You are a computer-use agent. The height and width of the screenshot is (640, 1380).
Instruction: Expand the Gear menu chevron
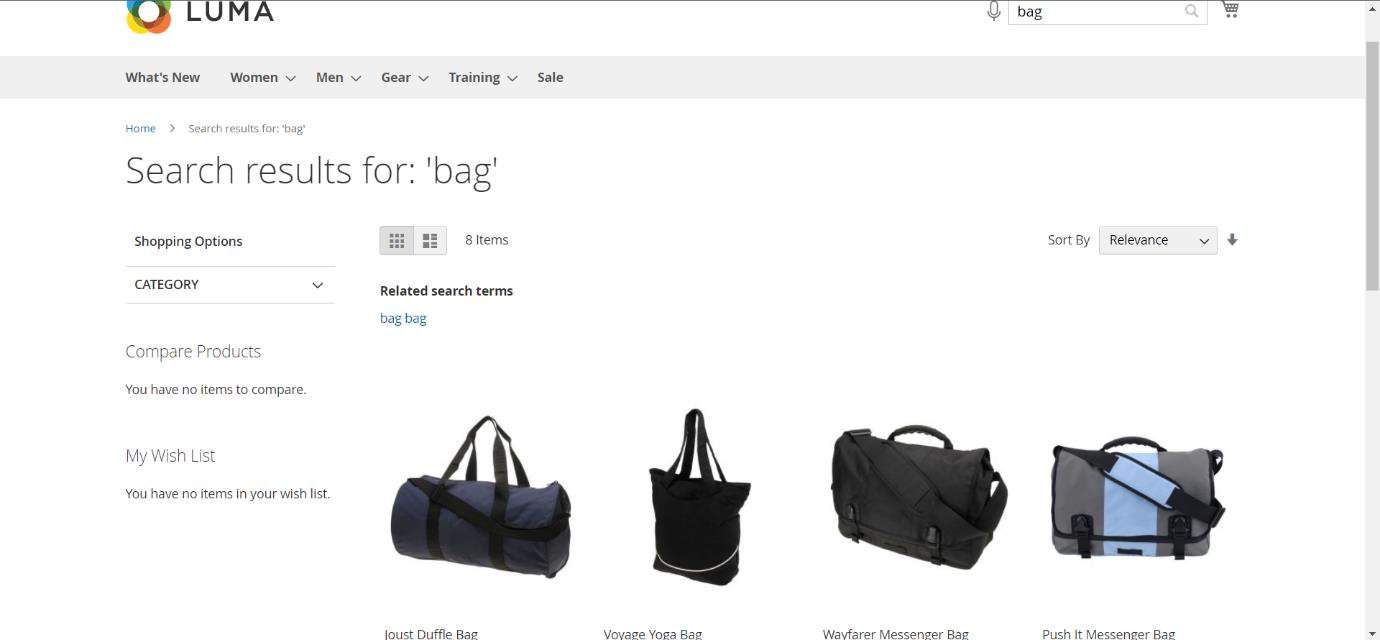(x=423, y=78)
